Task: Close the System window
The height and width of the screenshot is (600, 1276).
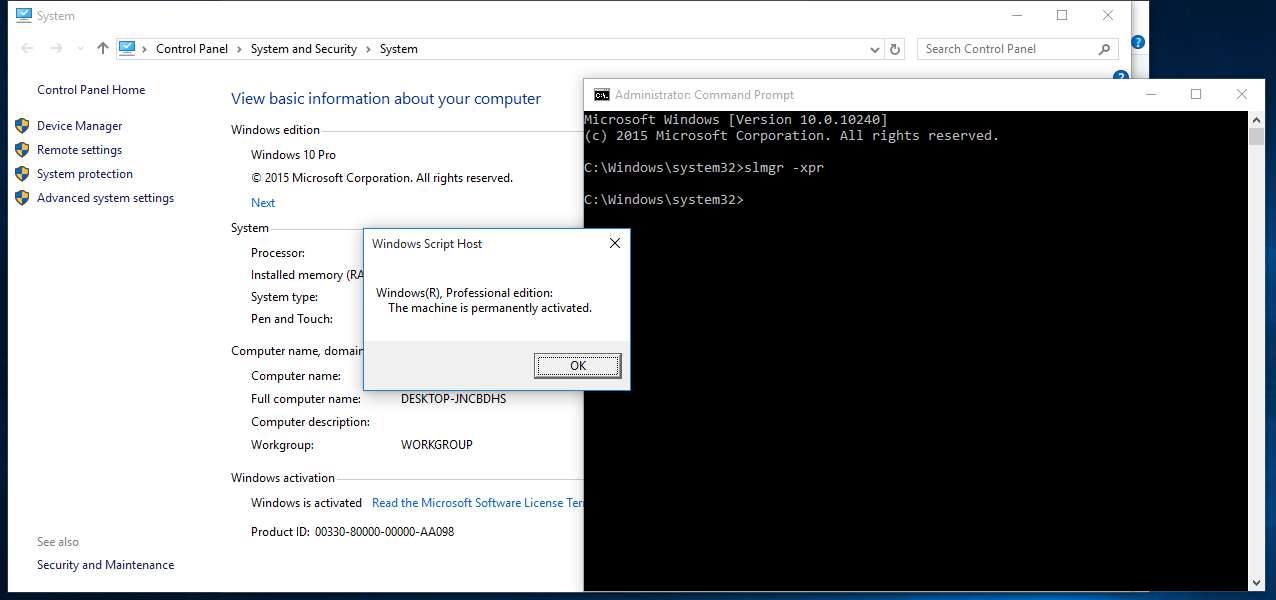Action: pyautogui.click(x=1108, y=15)
